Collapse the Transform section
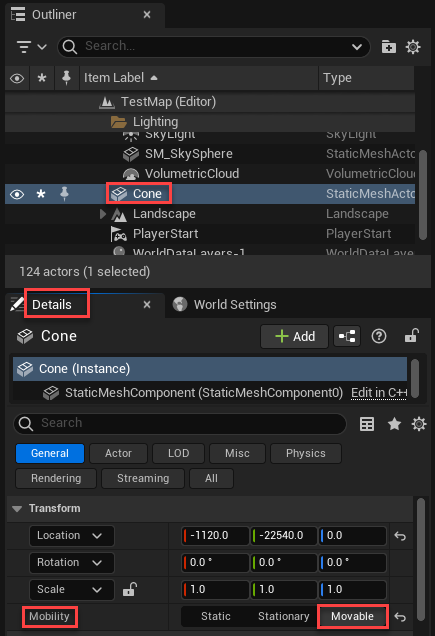 click(x=17, y=509)
